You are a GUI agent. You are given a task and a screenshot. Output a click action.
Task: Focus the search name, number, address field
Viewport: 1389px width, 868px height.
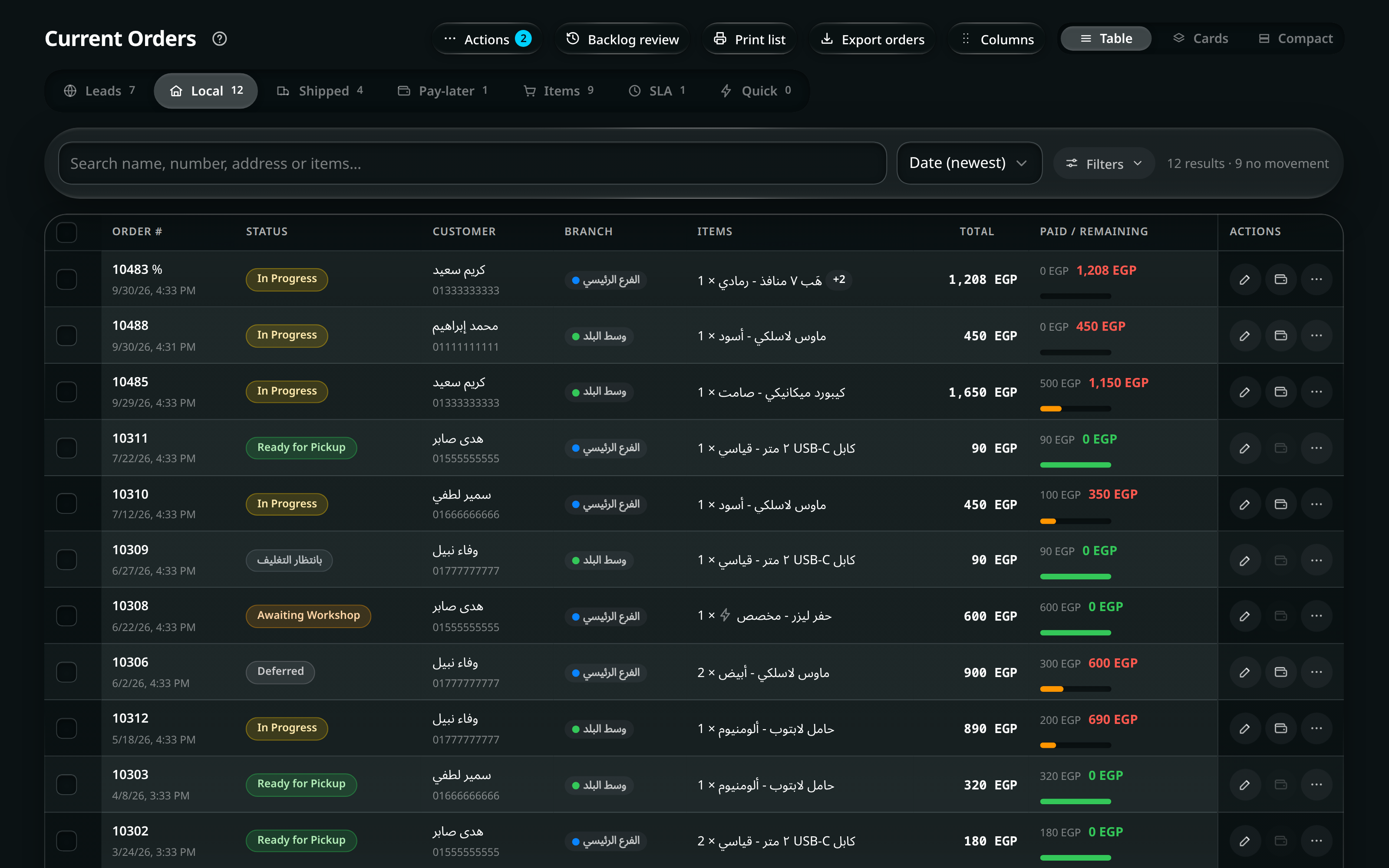tap(472, 163)
